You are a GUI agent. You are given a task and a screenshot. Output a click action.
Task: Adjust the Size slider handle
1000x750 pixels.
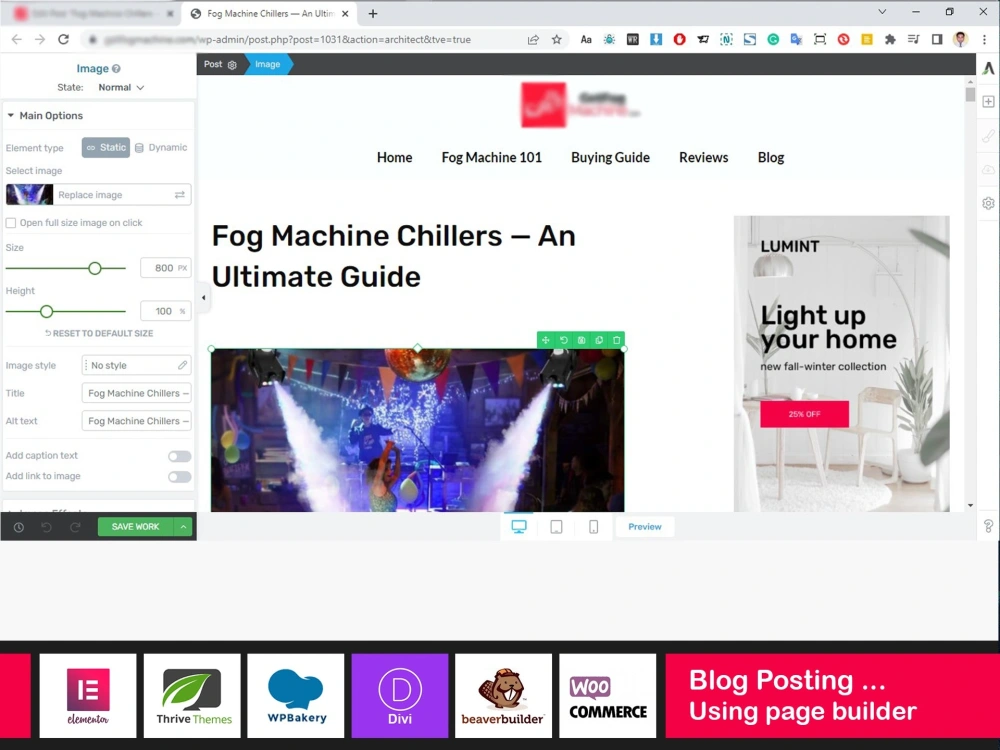[95, 268]
